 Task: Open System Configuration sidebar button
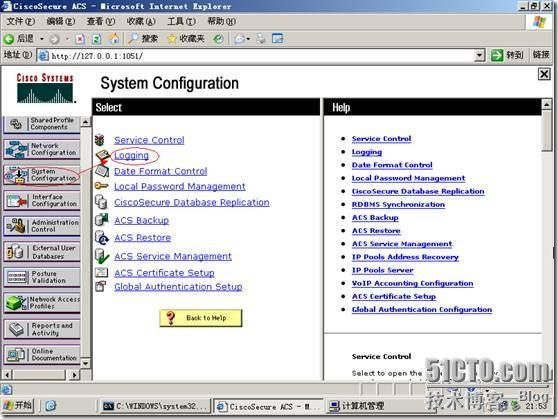42,175
